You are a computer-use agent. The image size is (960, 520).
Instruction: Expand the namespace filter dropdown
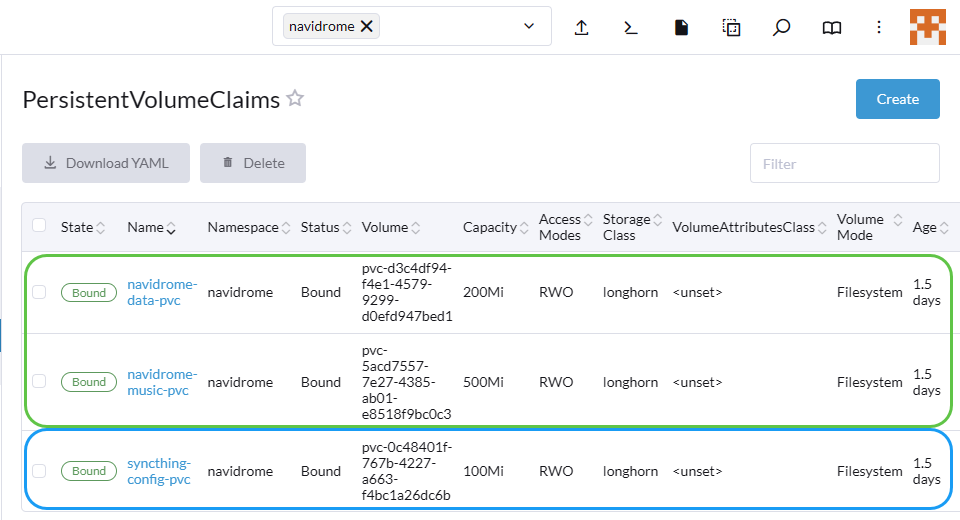click(529, 26)
